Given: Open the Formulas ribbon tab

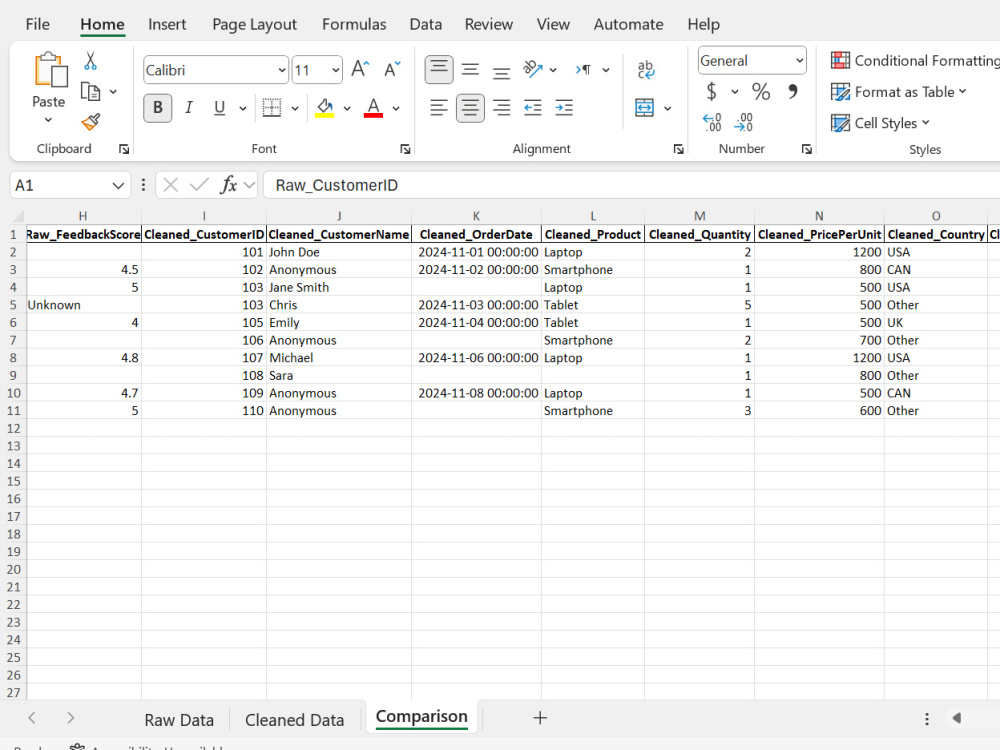Looking at the screenshot, I should [x=354, y=24].
